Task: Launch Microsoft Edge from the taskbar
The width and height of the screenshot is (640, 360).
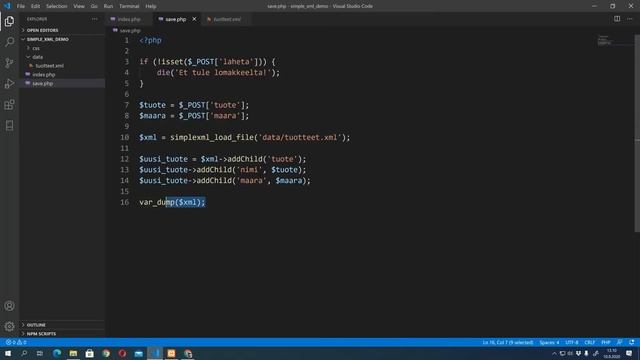Action: click(57, 353)
